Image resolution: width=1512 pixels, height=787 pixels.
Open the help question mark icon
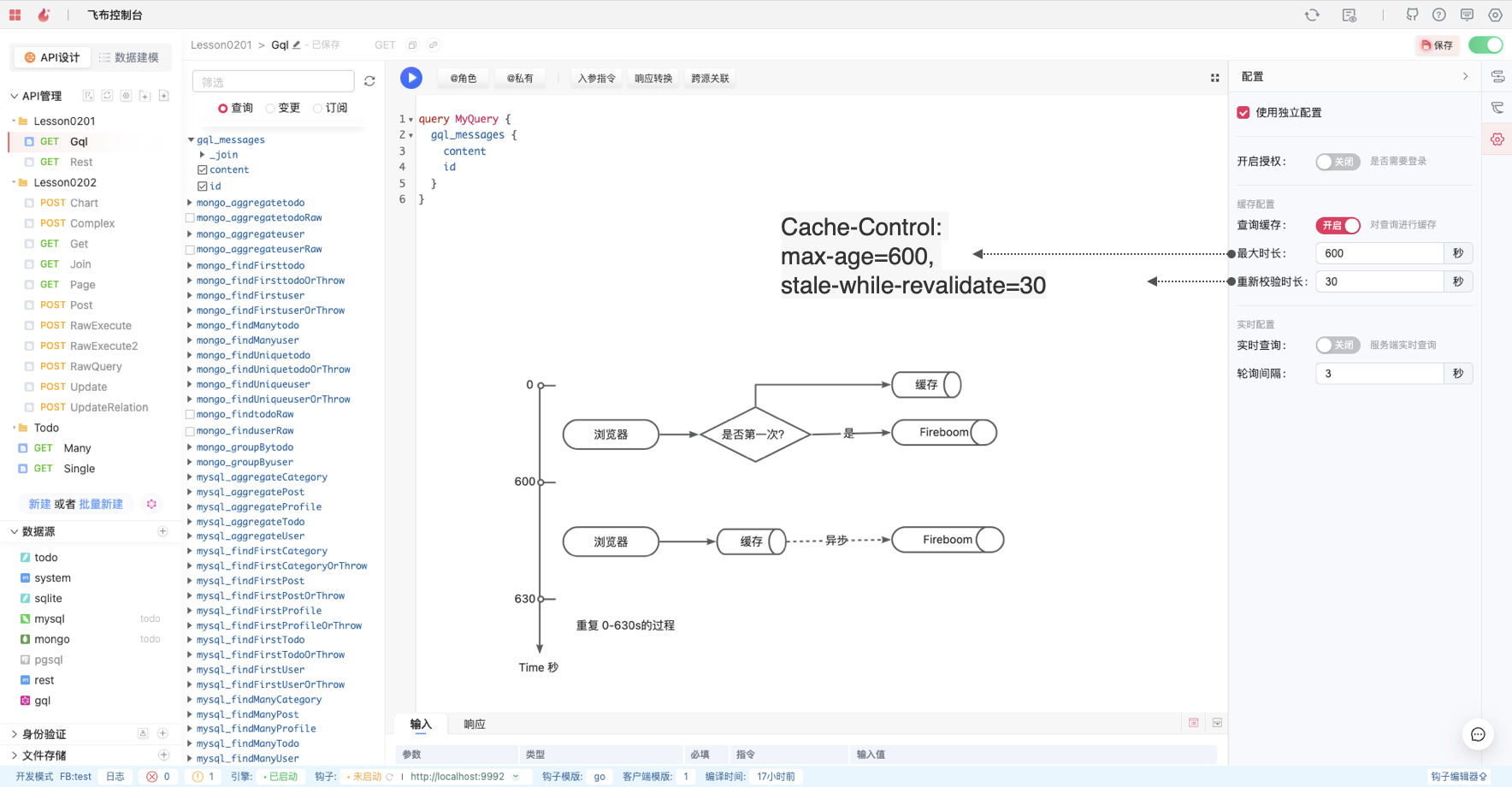(x=1439, y=15)
